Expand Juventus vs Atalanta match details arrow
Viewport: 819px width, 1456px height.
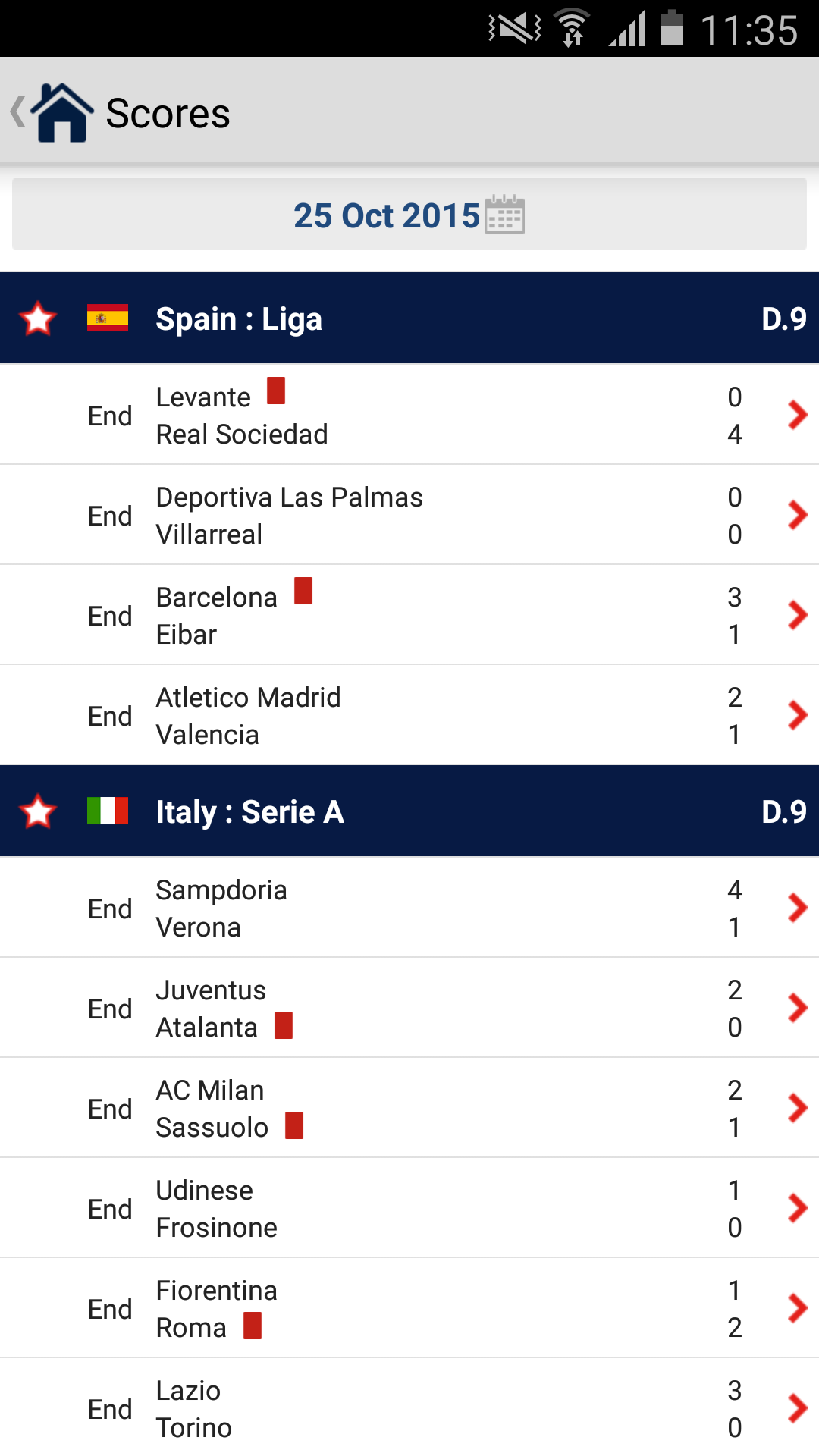tap(797, 1008)
